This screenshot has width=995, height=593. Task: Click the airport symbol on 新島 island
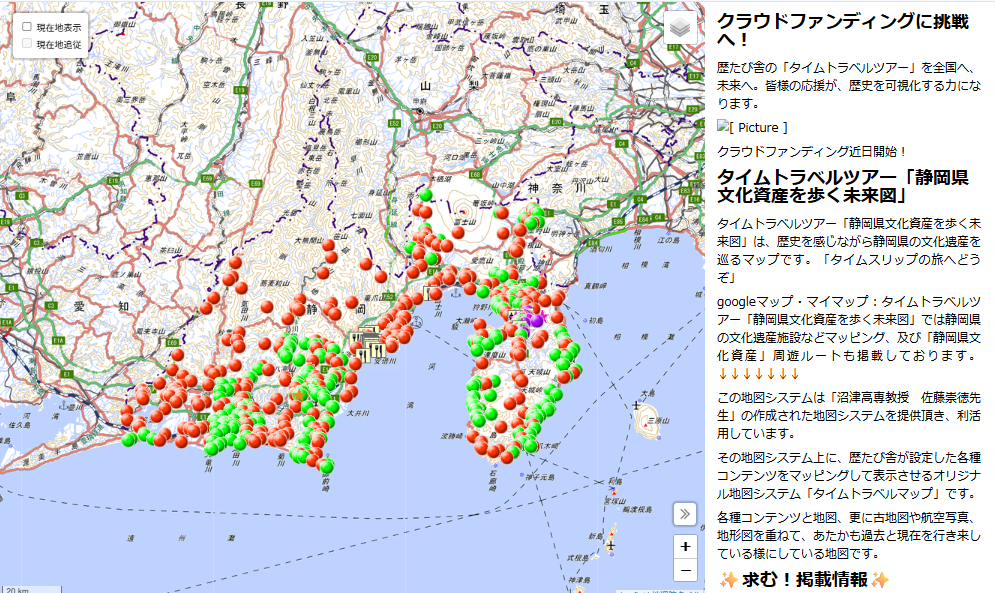(609, 547)
